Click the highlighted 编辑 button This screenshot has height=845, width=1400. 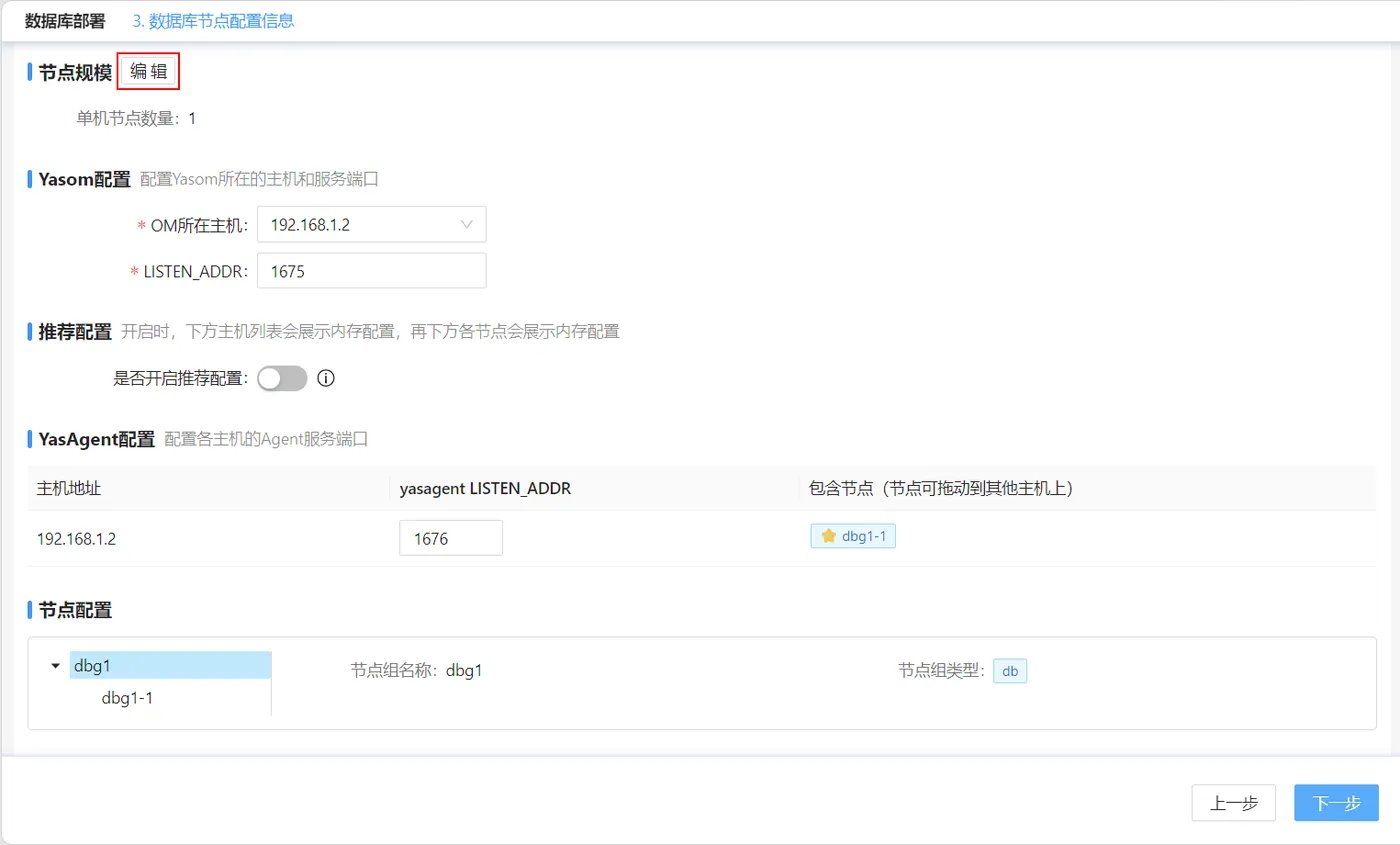pyautogui.click(x=147, y=70)
